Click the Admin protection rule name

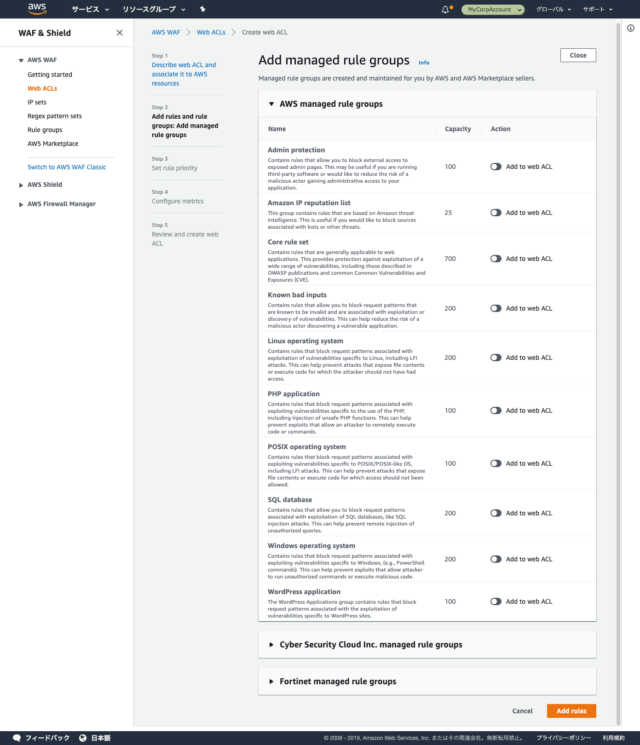coord(296,150)
